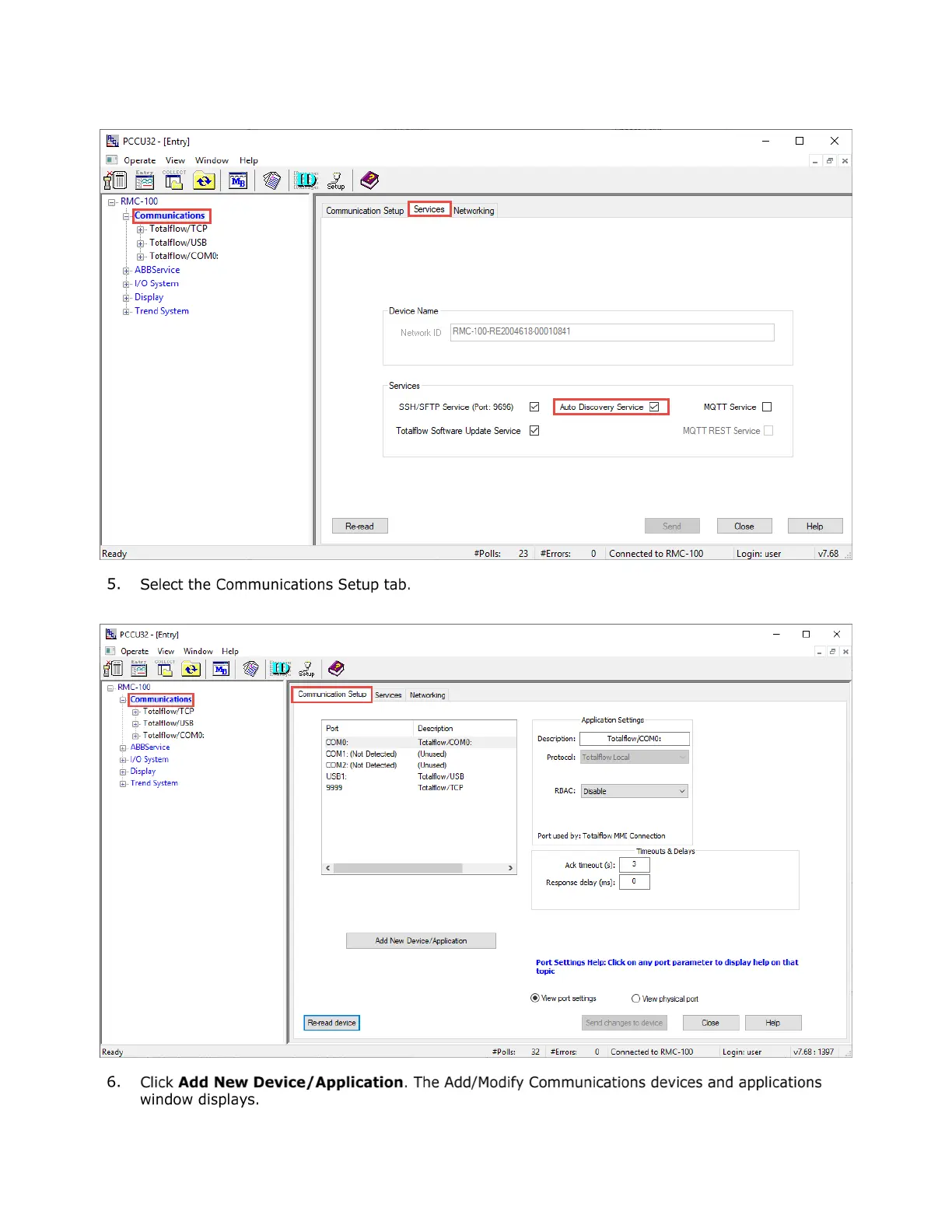Click the Collect icon in the upper window toolbar
This screenshot has height=1232, width=952.
click(174, 180)
